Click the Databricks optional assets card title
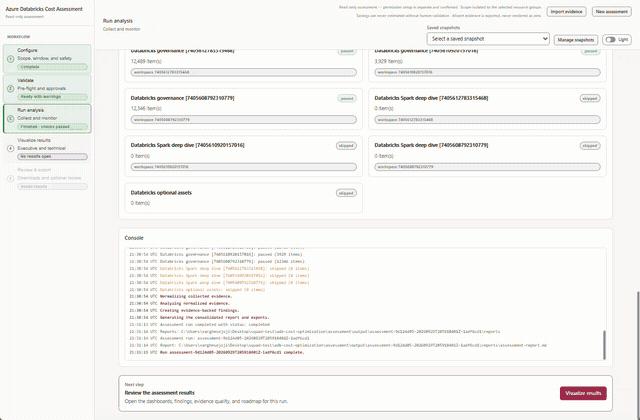The image size is (640, 420). point(161,193)
